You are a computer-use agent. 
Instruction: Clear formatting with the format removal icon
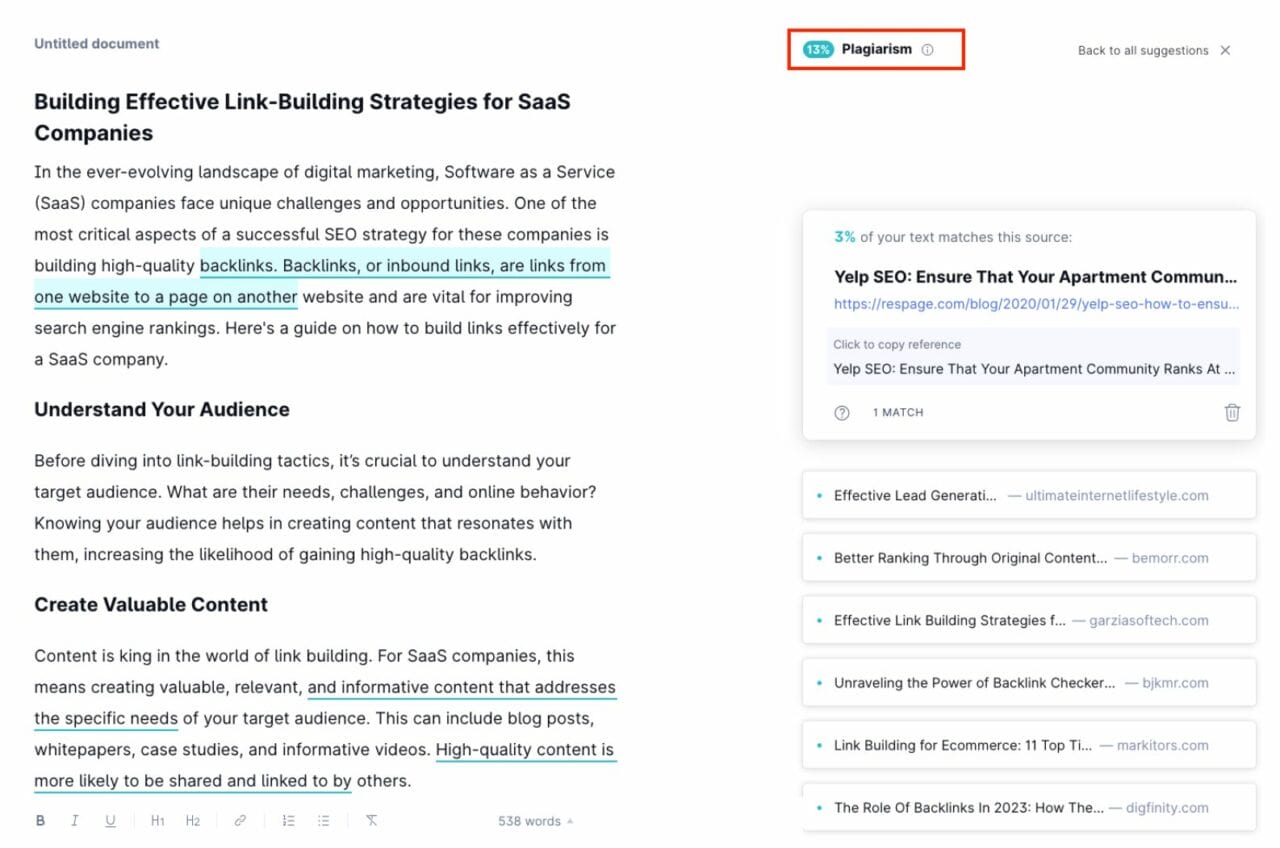370,820
